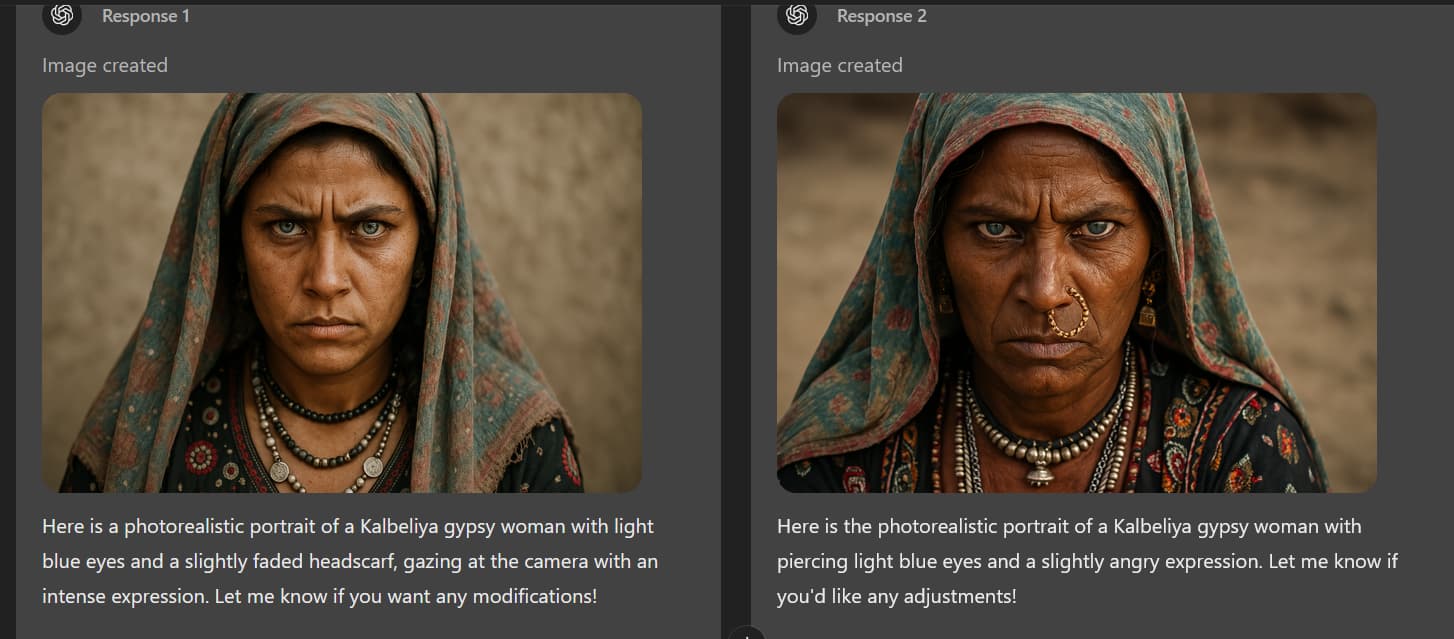
Task: Click the ChatGPT logo beside Response 1
Action: [62, 16]
